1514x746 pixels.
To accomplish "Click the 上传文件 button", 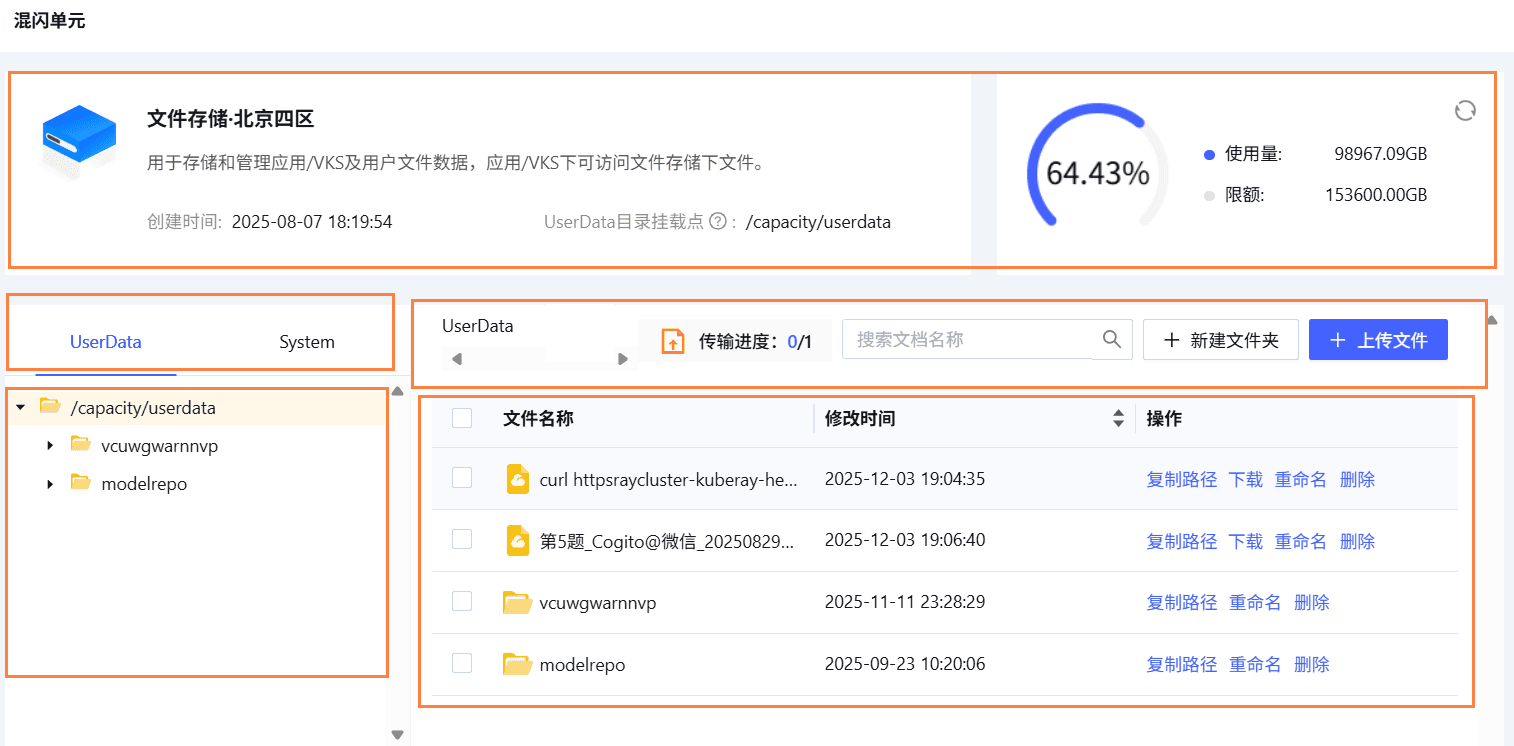I will click(1378, 340).
